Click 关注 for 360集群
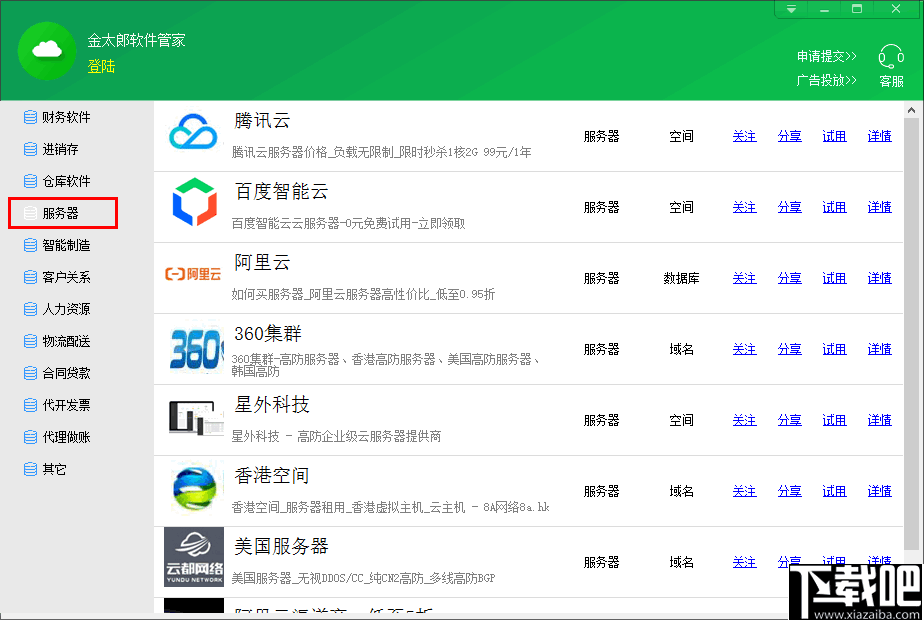The image size is (924, 620). (x=744, y=349)
